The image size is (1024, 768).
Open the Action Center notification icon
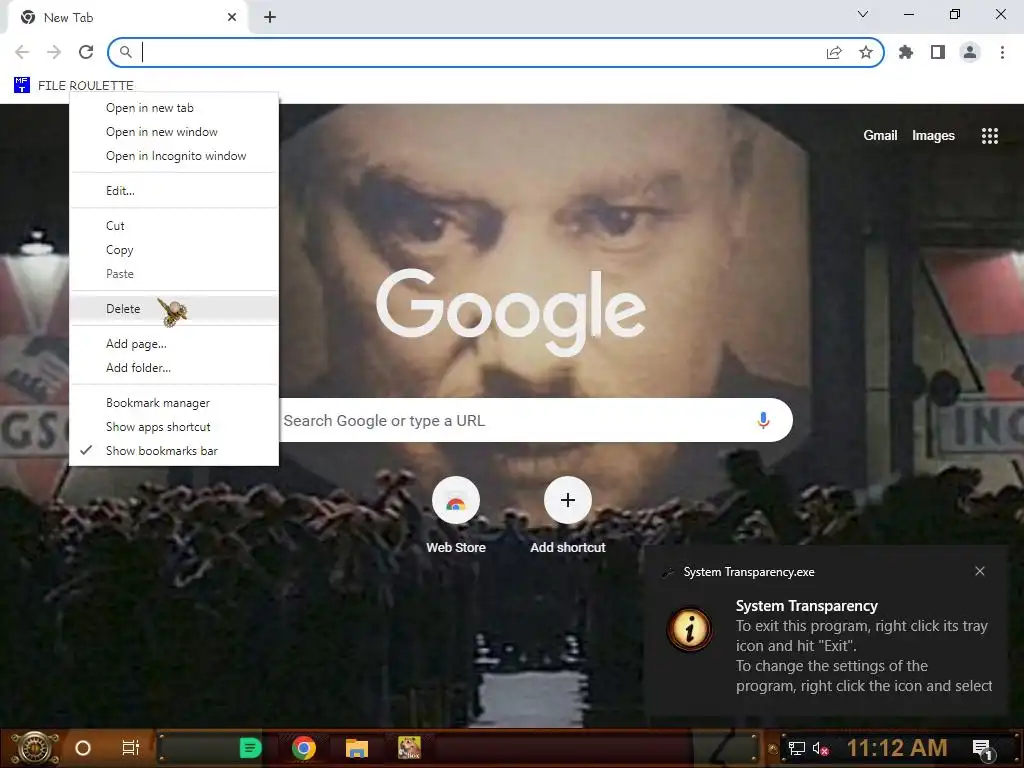(x=982, y=750)
